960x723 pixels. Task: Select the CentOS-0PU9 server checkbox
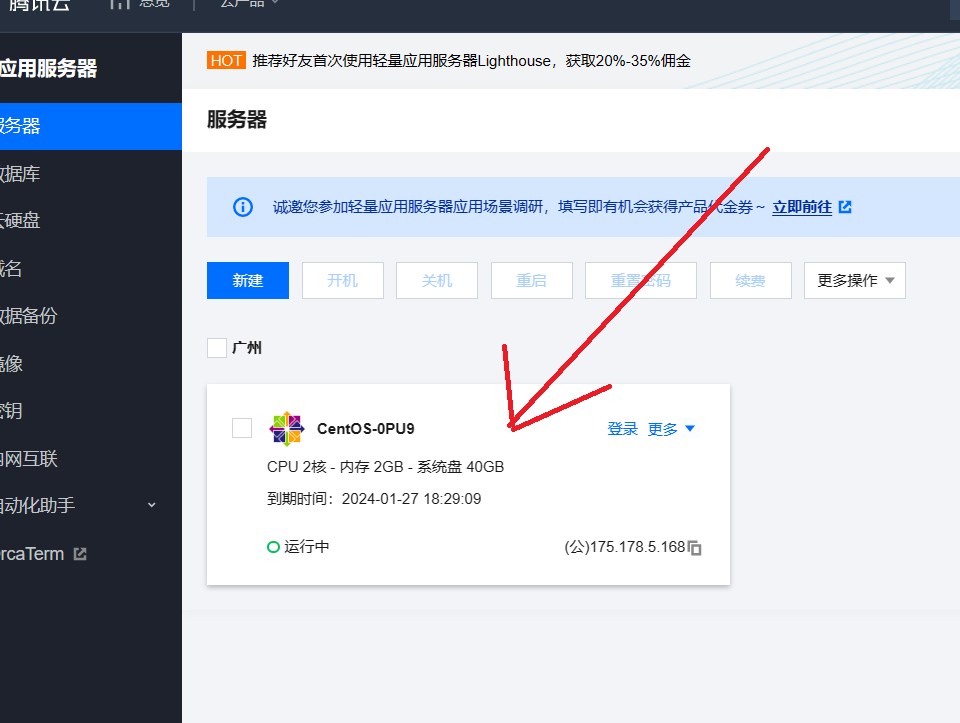242,428
